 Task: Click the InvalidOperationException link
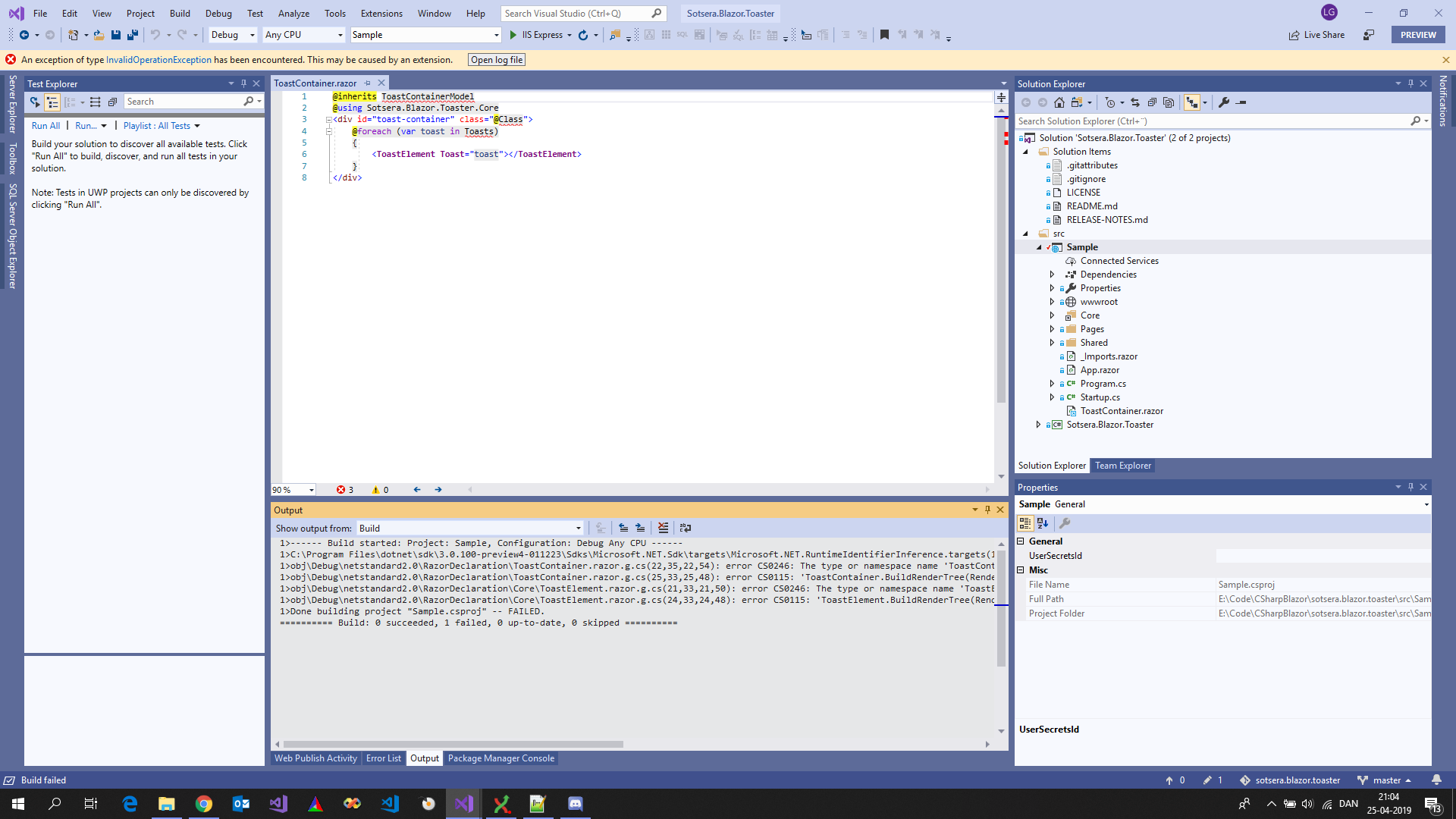[158, 60]
